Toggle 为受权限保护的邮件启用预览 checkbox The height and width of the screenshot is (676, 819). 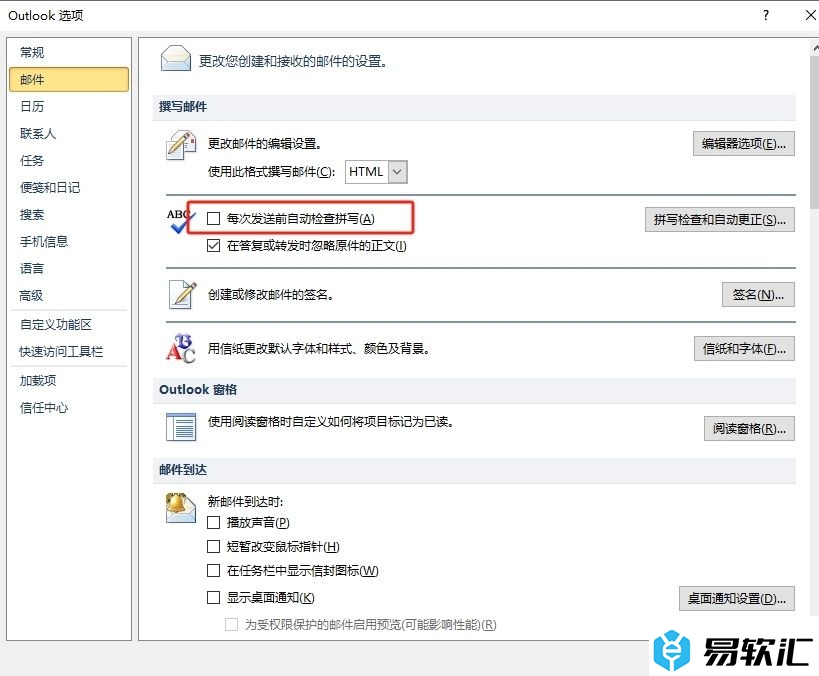pos(231,624)
